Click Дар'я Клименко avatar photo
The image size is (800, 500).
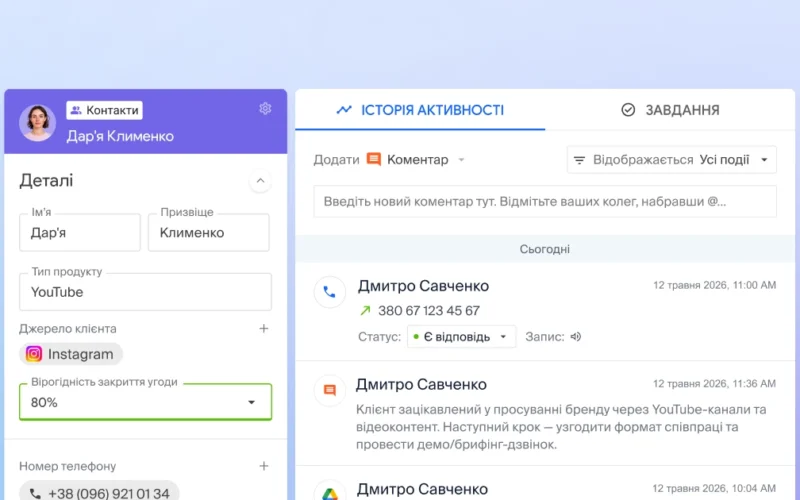pyautogui.click(x=37, y=123)
